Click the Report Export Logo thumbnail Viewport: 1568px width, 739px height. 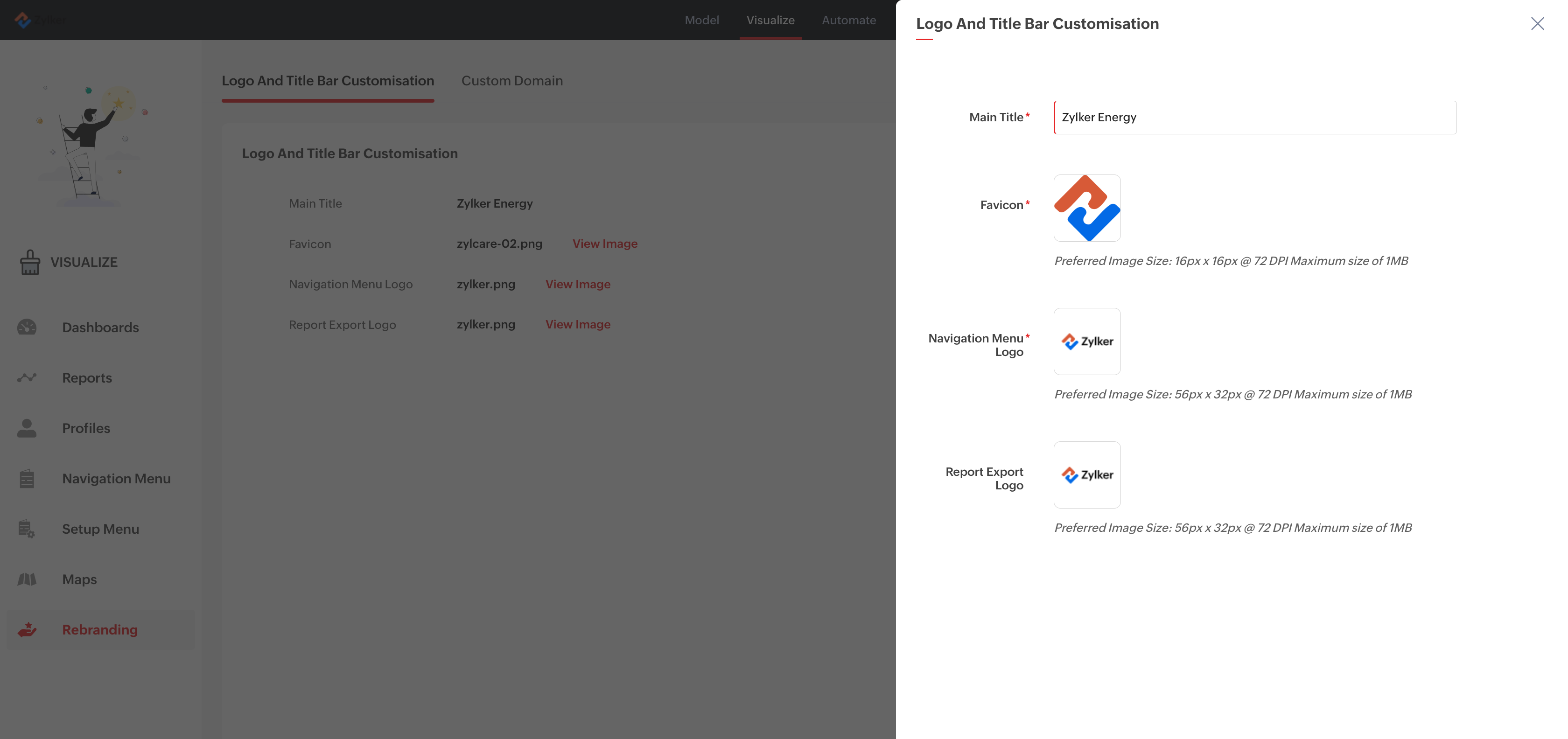pos(1086,475)
